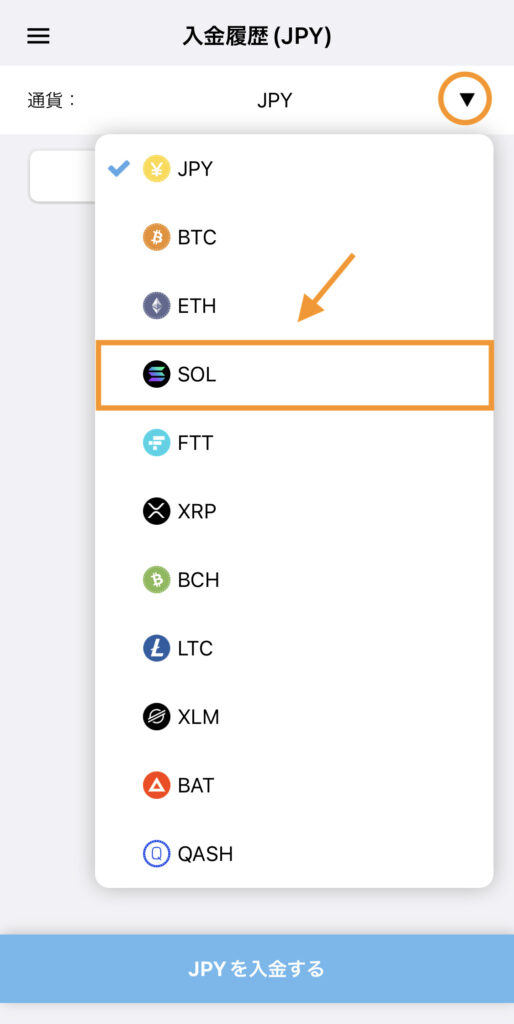Click the white card behind the dropdown

[x=63, y=176]
